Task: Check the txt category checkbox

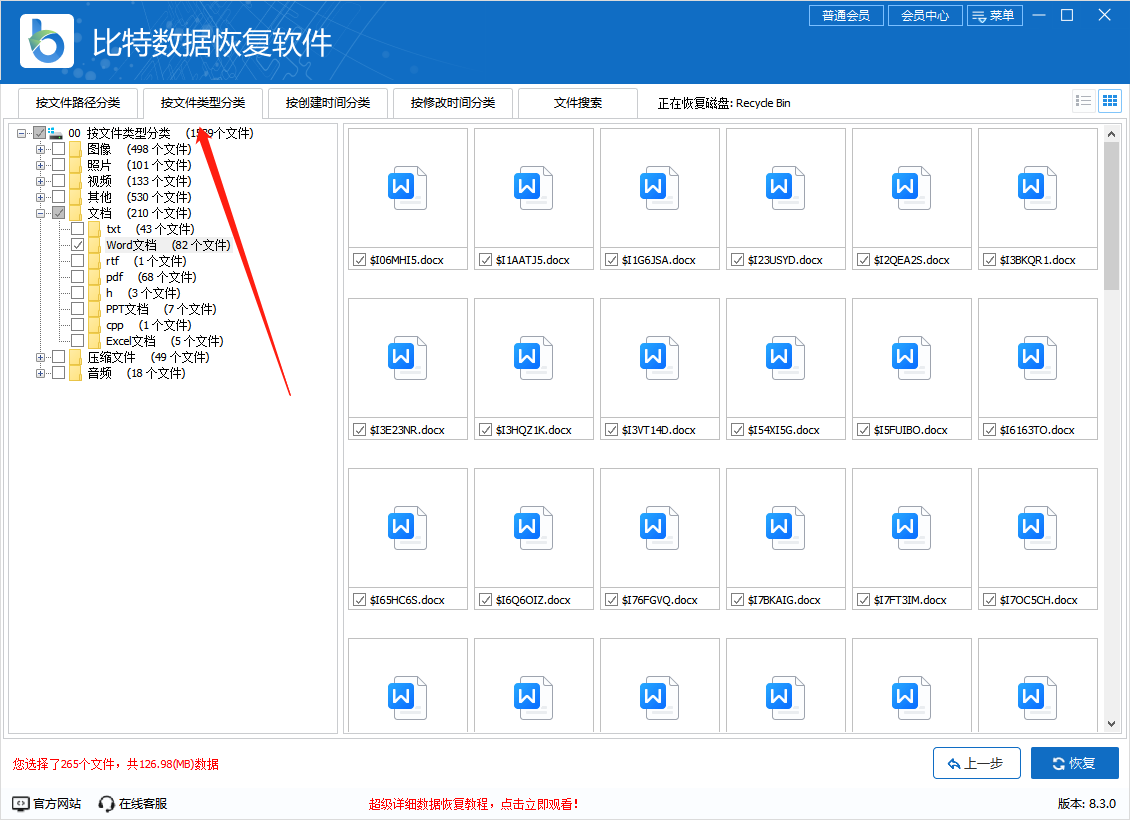Action: click(78, 229)
